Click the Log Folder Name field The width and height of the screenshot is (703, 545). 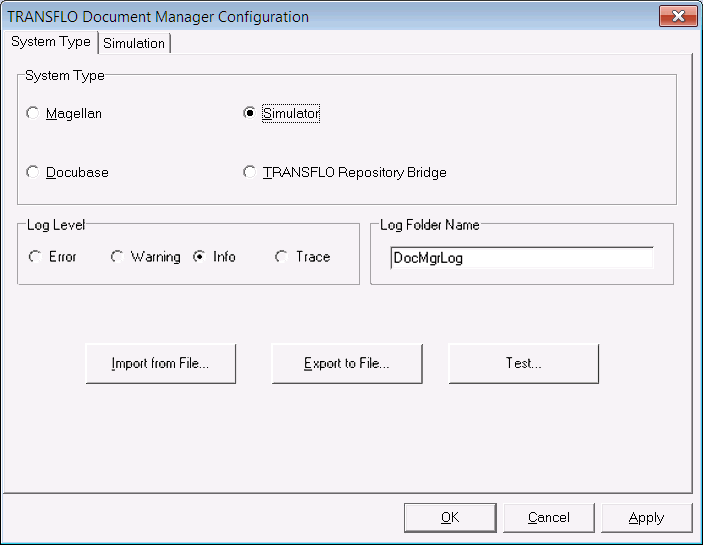coord(522,258)
